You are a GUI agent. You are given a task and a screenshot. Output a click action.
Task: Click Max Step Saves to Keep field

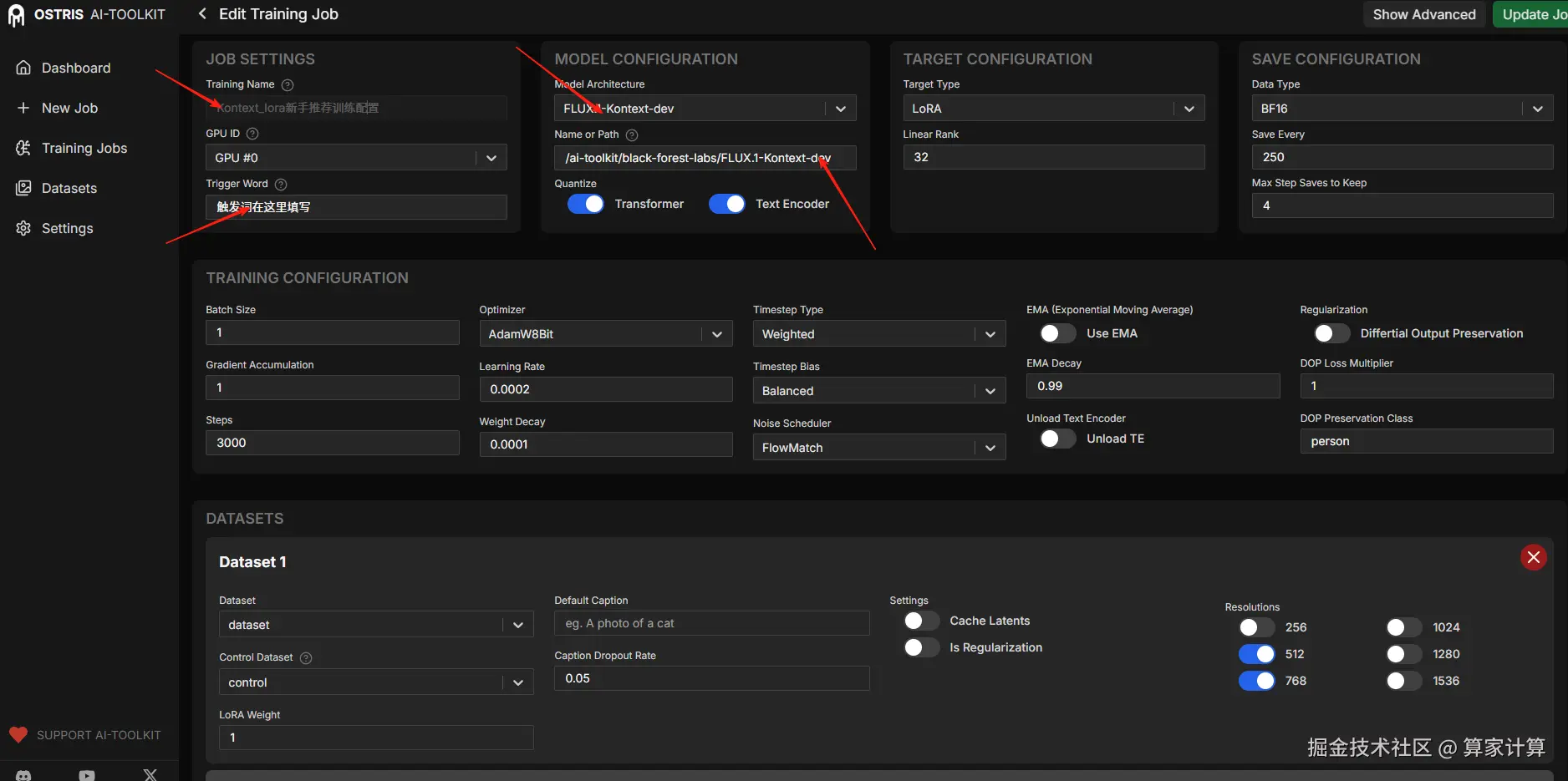pyautogui.click(x=1402, y=205)
